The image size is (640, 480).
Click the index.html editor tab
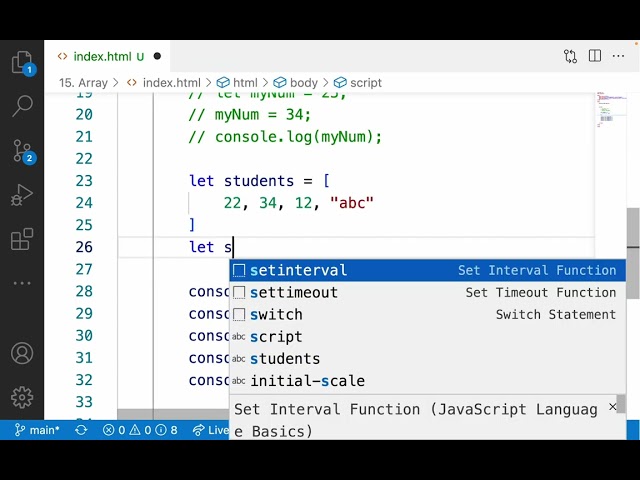(x=107, y=56)
